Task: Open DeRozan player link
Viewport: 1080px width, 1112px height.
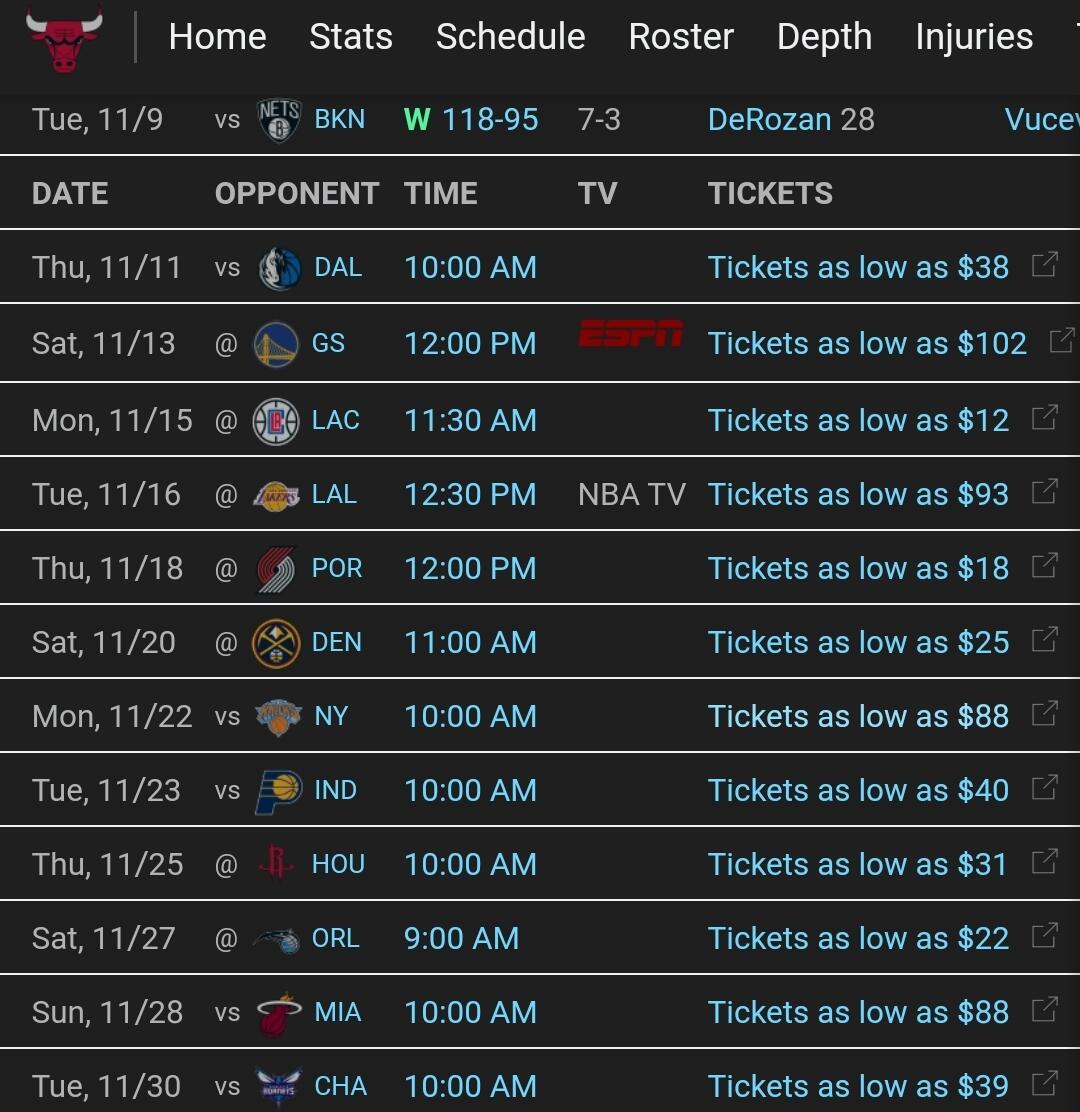Action: 769,120
